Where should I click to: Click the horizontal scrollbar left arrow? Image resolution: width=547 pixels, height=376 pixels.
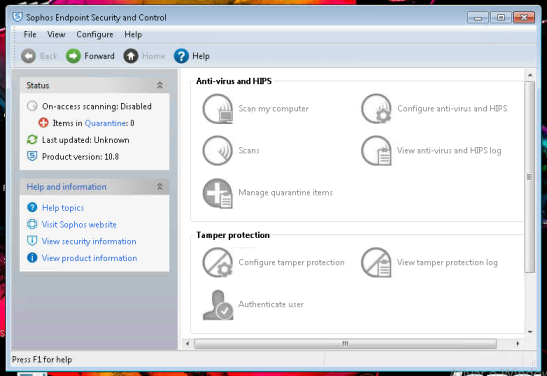point(188,344)
